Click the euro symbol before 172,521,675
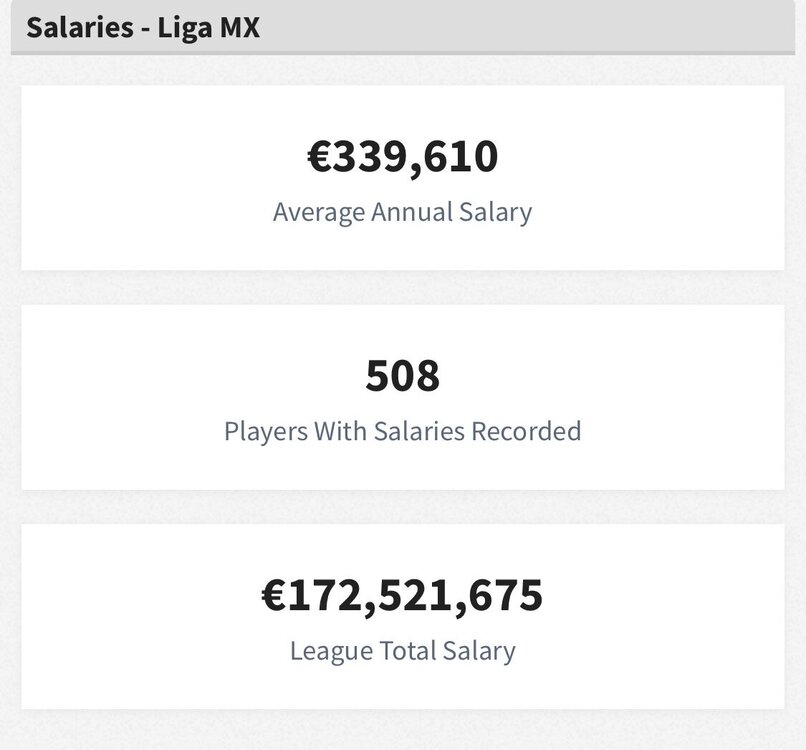The image size is (806, 750). click(x=275, y=596)
